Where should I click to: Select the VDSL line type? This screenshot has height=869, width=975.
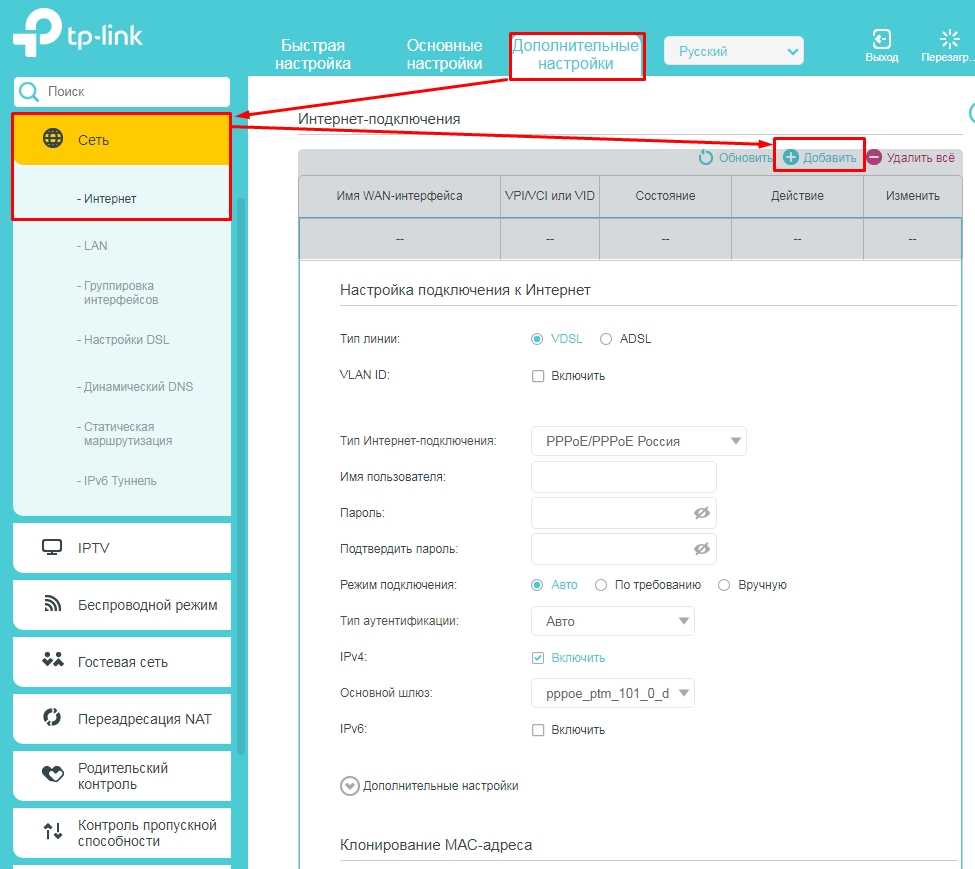(537, 339)
